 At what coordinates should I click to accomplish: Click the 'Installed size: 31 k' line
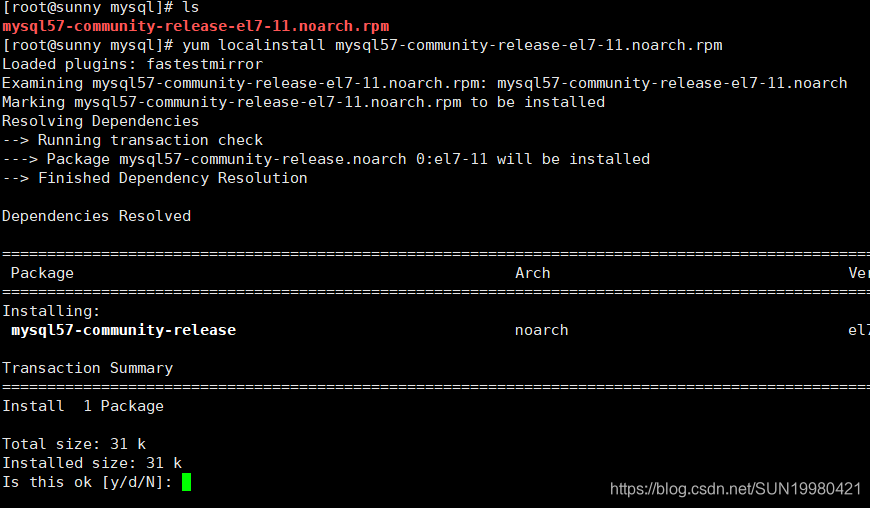[x=92, y=463]
